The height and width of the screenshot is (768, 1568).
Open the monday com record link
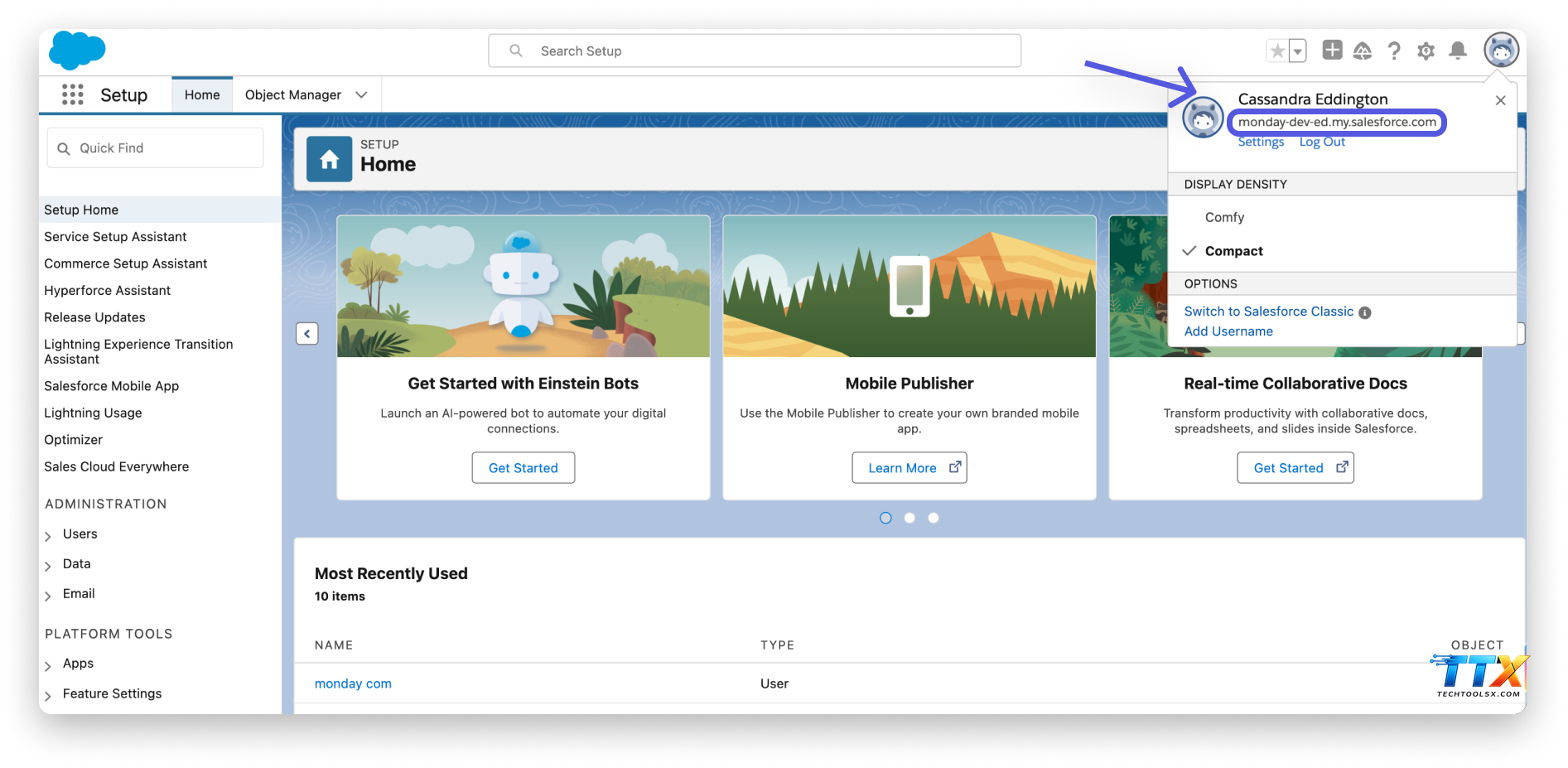pos(353,683)
